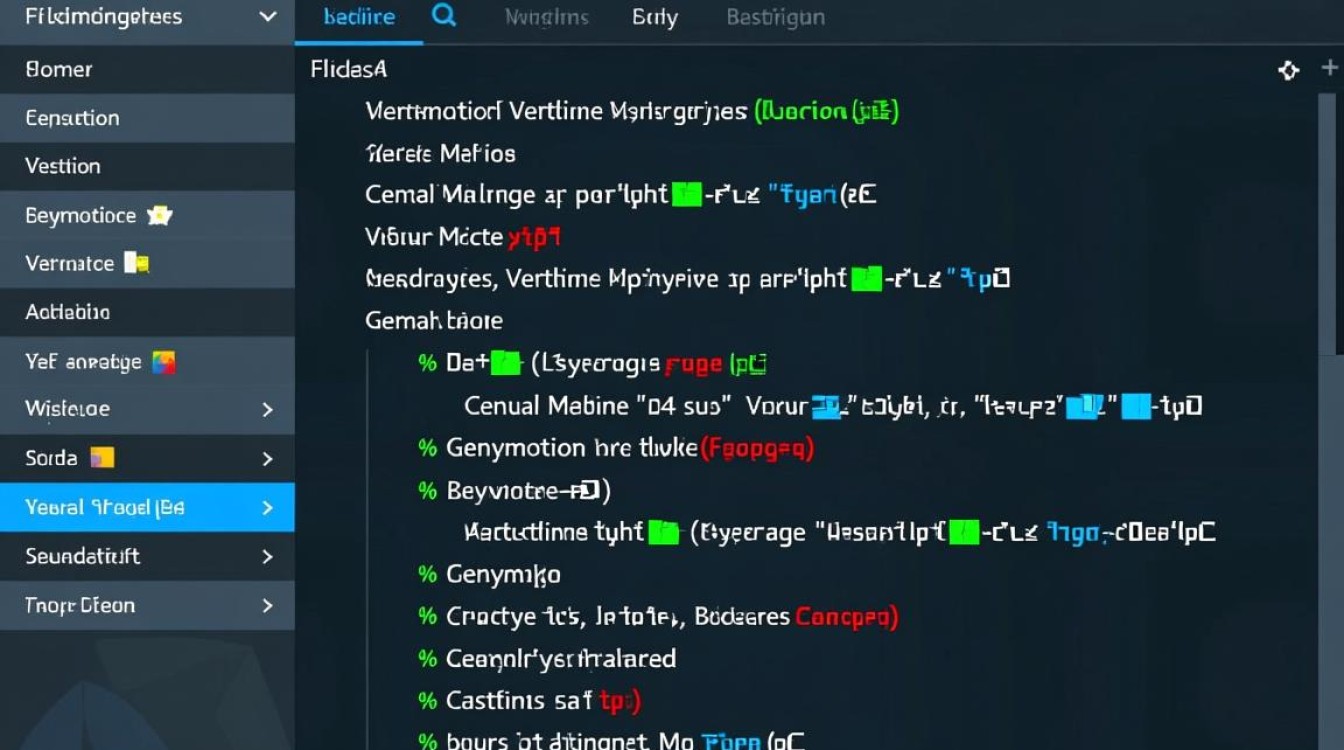The height and width of the screenshot is (750, 1344).
Task: Click the green block after Da+ line
Action: coord(507,363)
